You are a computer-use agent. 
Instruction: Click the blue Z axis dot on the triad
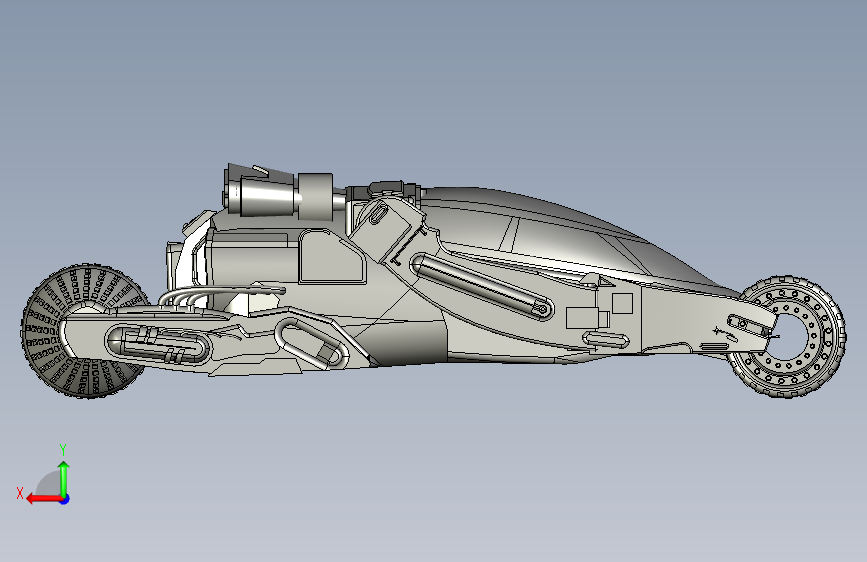coord(65,499)
